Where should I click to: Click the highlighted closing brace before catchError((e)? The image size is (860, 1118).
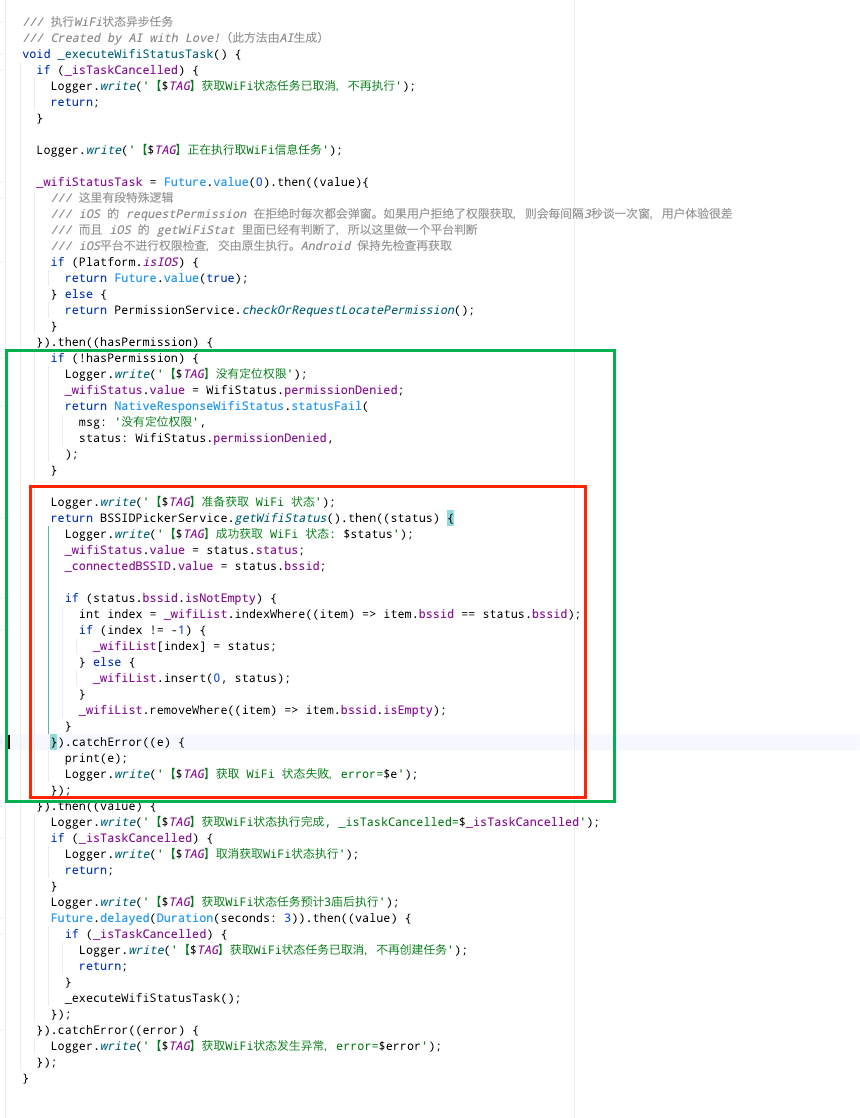54,742
